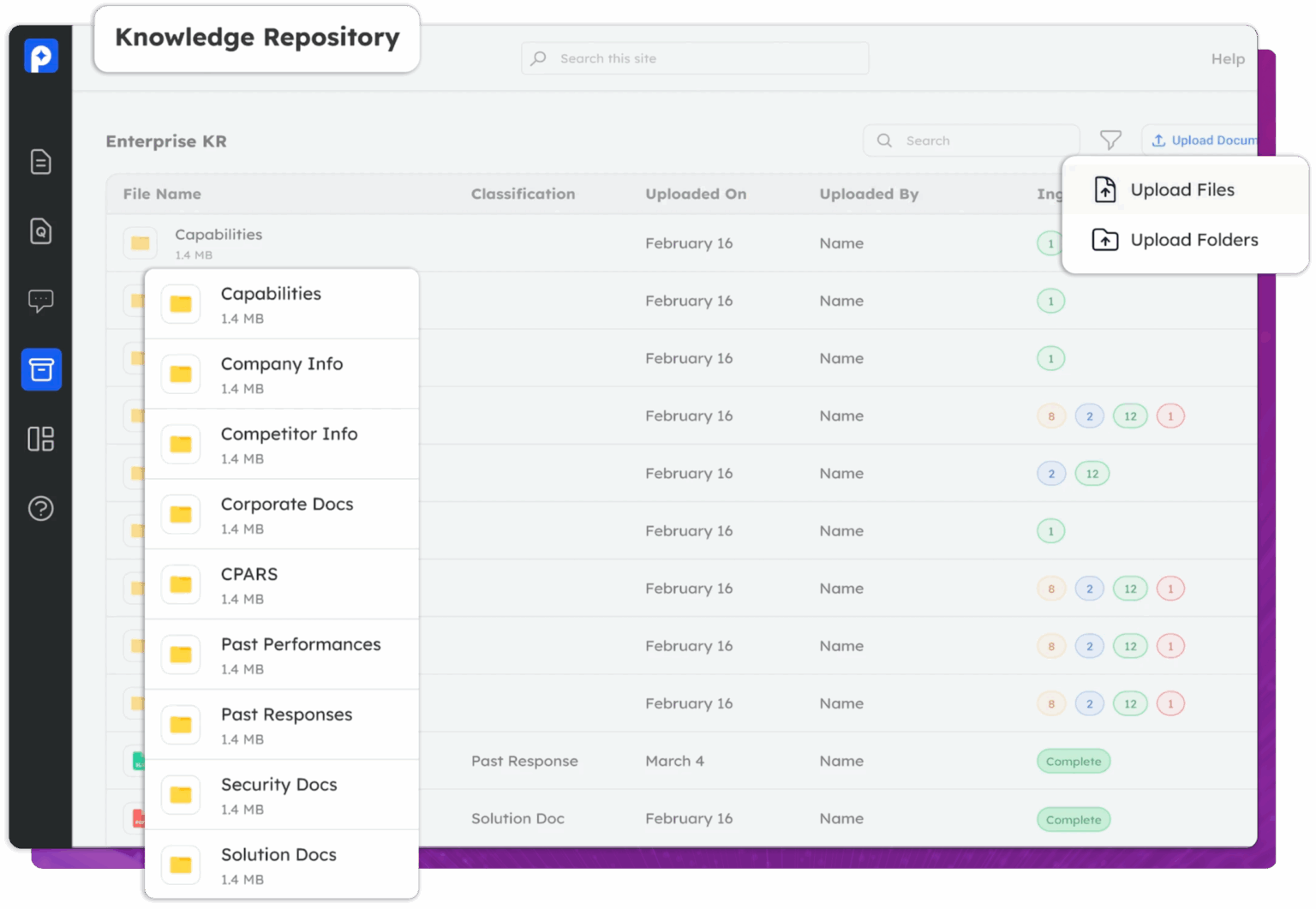Screen dimensions: 1316x909
Task: Click the blue 12 count circle on Competitor Info row
Action: click(1092, 473)
